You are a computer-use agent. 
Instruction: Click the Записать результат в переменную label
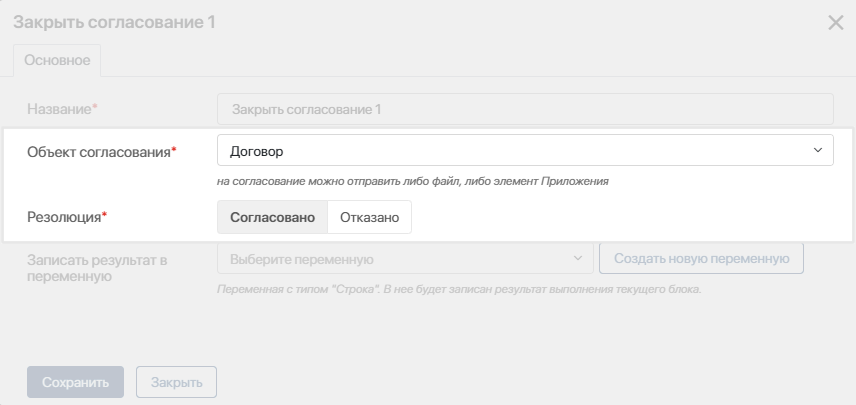point(97,268)
